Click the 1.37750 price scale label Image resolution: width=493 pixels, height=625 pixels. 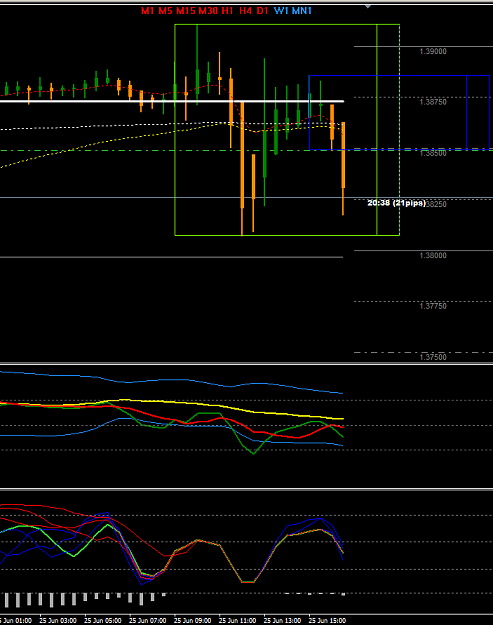tap(433, 306)
